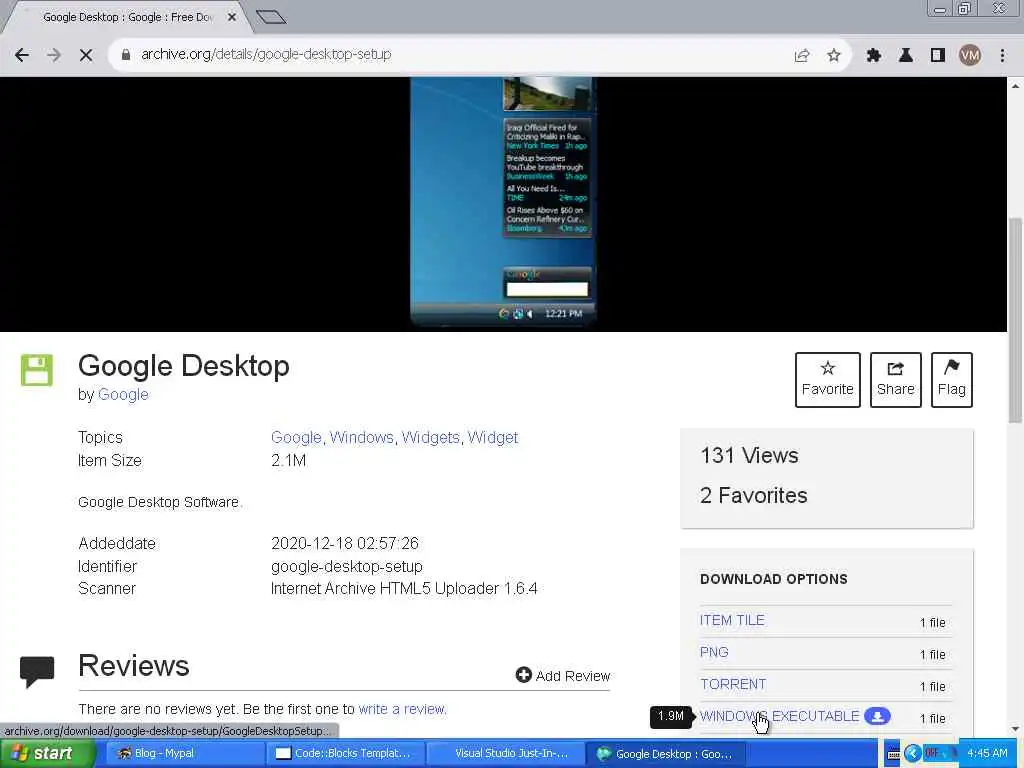The height and width of the screenshot is (768, 1024).
Task: Click the Internet Archive HTML5 Uploader text
Action: click(404, 588)
